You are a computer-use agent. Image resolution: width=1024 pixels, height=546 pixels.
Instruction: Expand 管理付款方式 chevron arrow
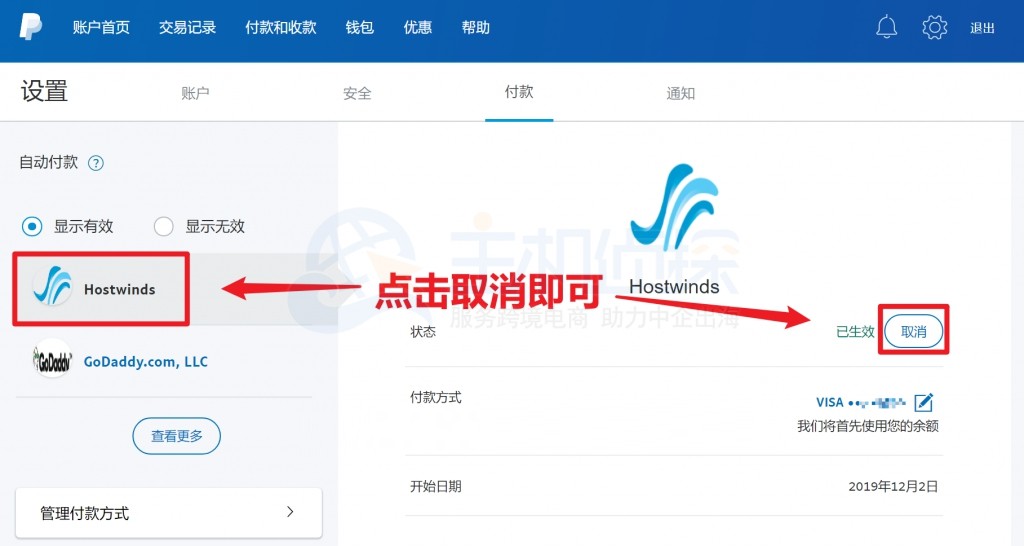[x=290, y=512]
